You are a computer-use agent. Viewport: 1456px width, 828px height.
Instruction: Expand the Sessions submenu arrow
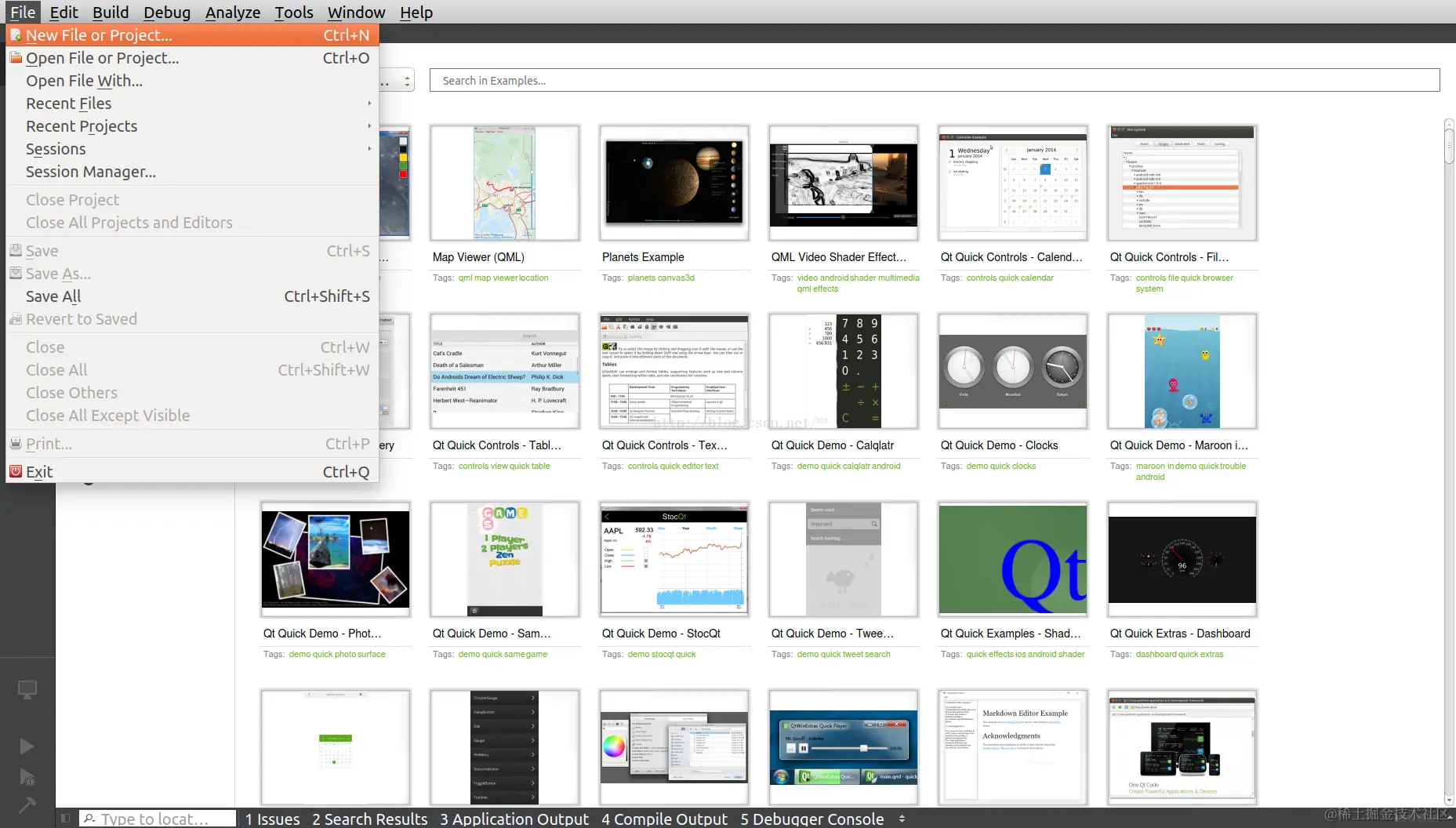coord(369,149)
